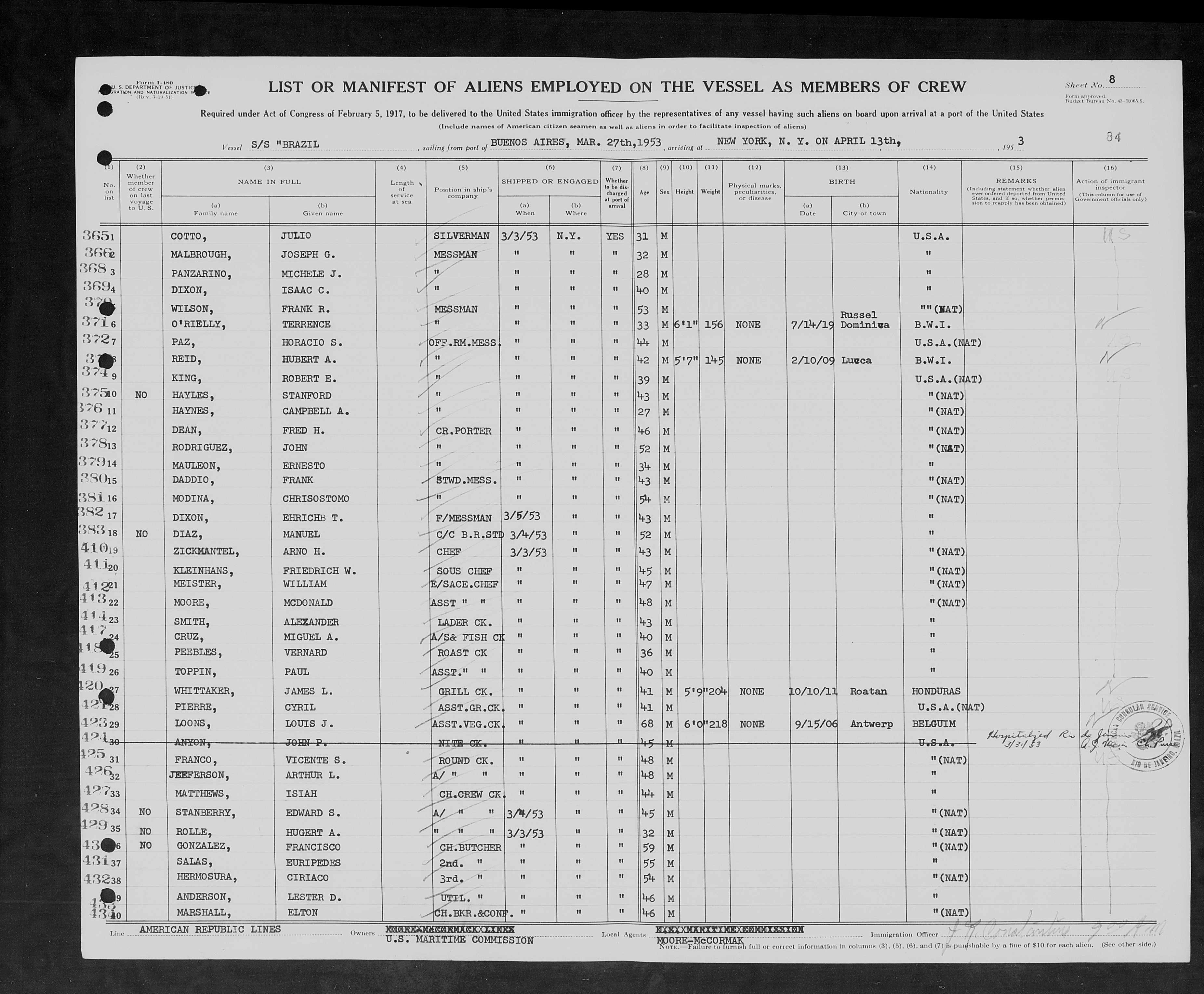Select the family name CRUZ
Image resolution: width=1204 pixels, height=994 pixels.
pos(189,637)
